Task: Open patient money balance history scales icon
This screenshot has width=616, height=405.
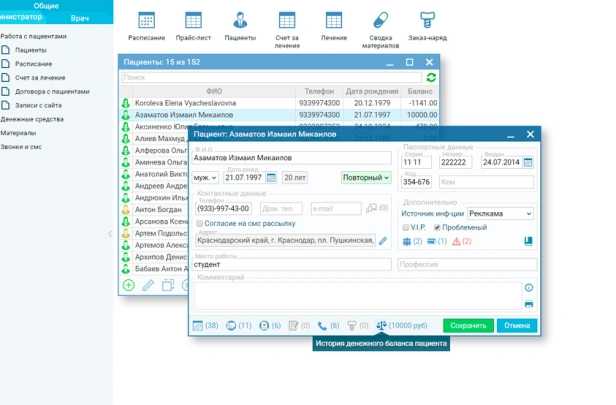Action: (379, 325)
